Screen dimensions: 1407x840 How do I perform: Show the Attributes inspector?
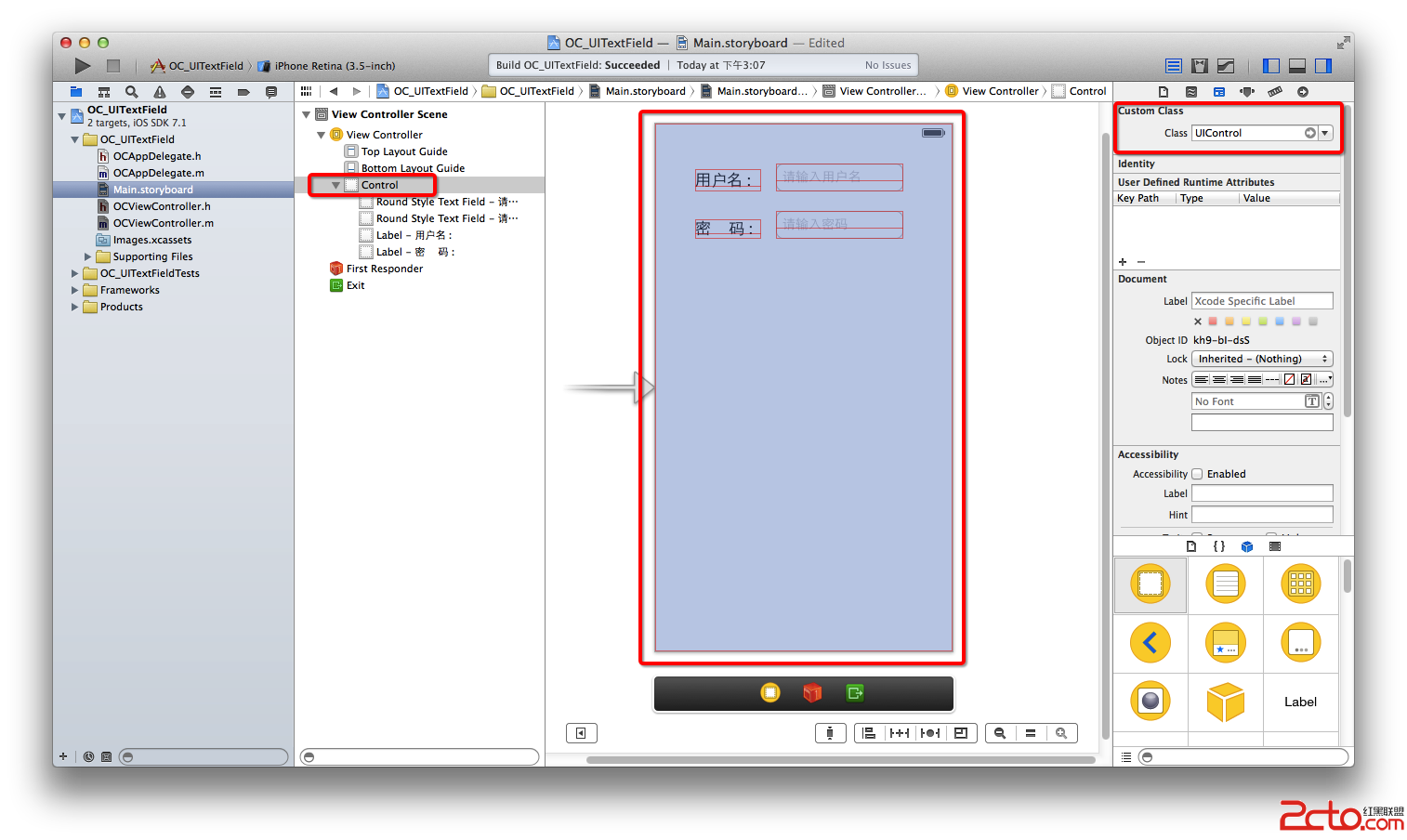click(x=1247, y=92)
